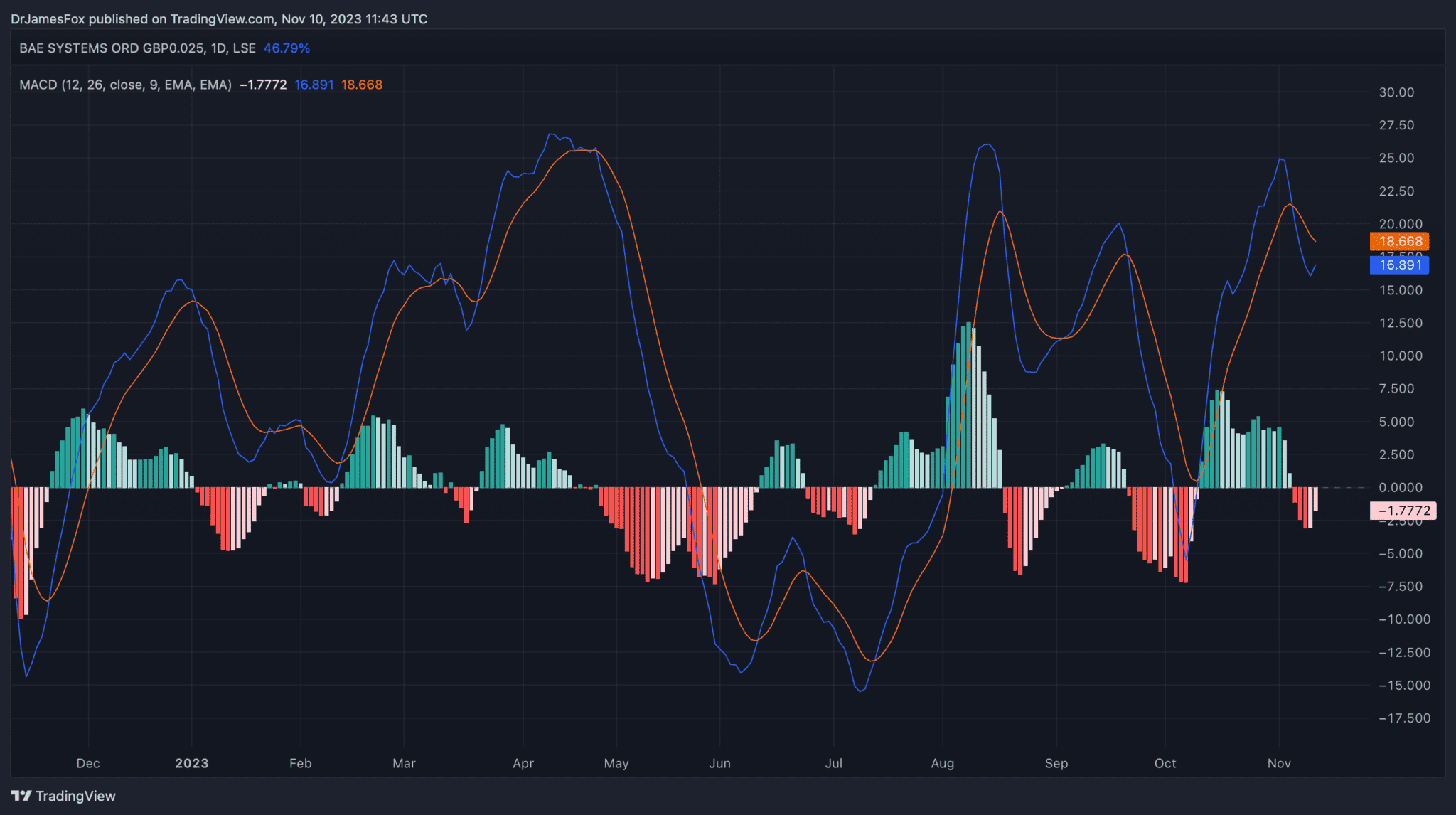This screenshot has width=1456, height=815.
Task: Click the pink -1.7772 price axis label
Action: [x=1403, y=511]
